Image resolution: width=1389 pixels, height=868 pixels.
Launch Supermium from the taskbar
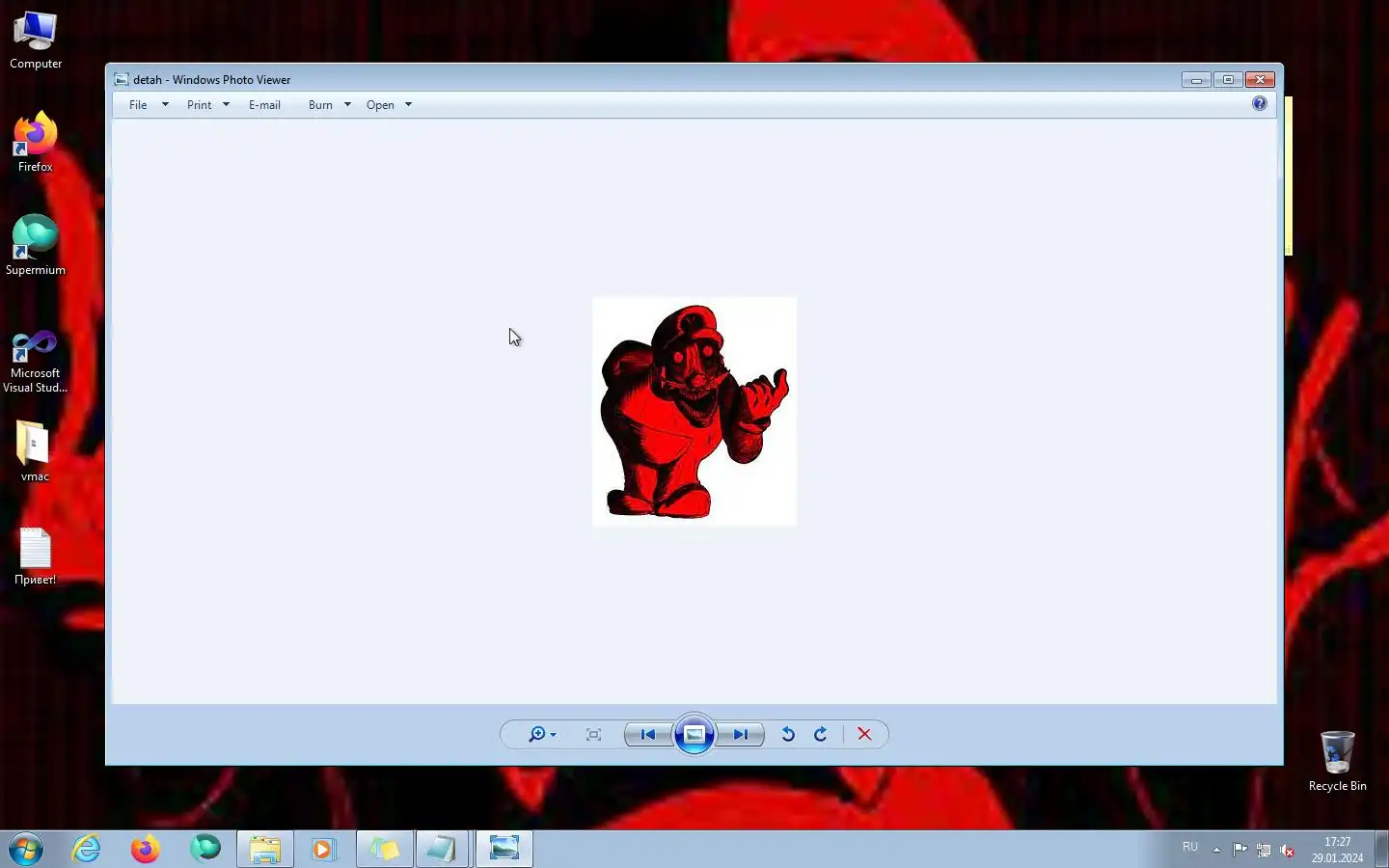coord(205,850)
